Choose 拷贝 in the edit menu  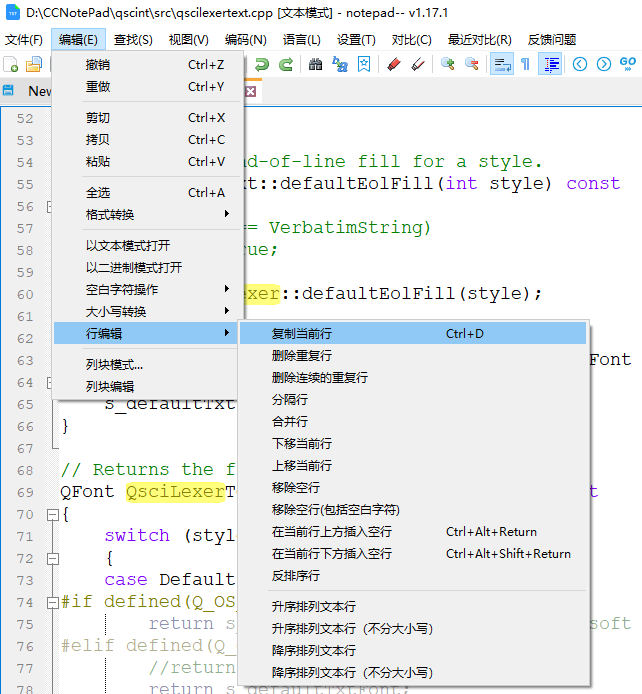point(148,140)
